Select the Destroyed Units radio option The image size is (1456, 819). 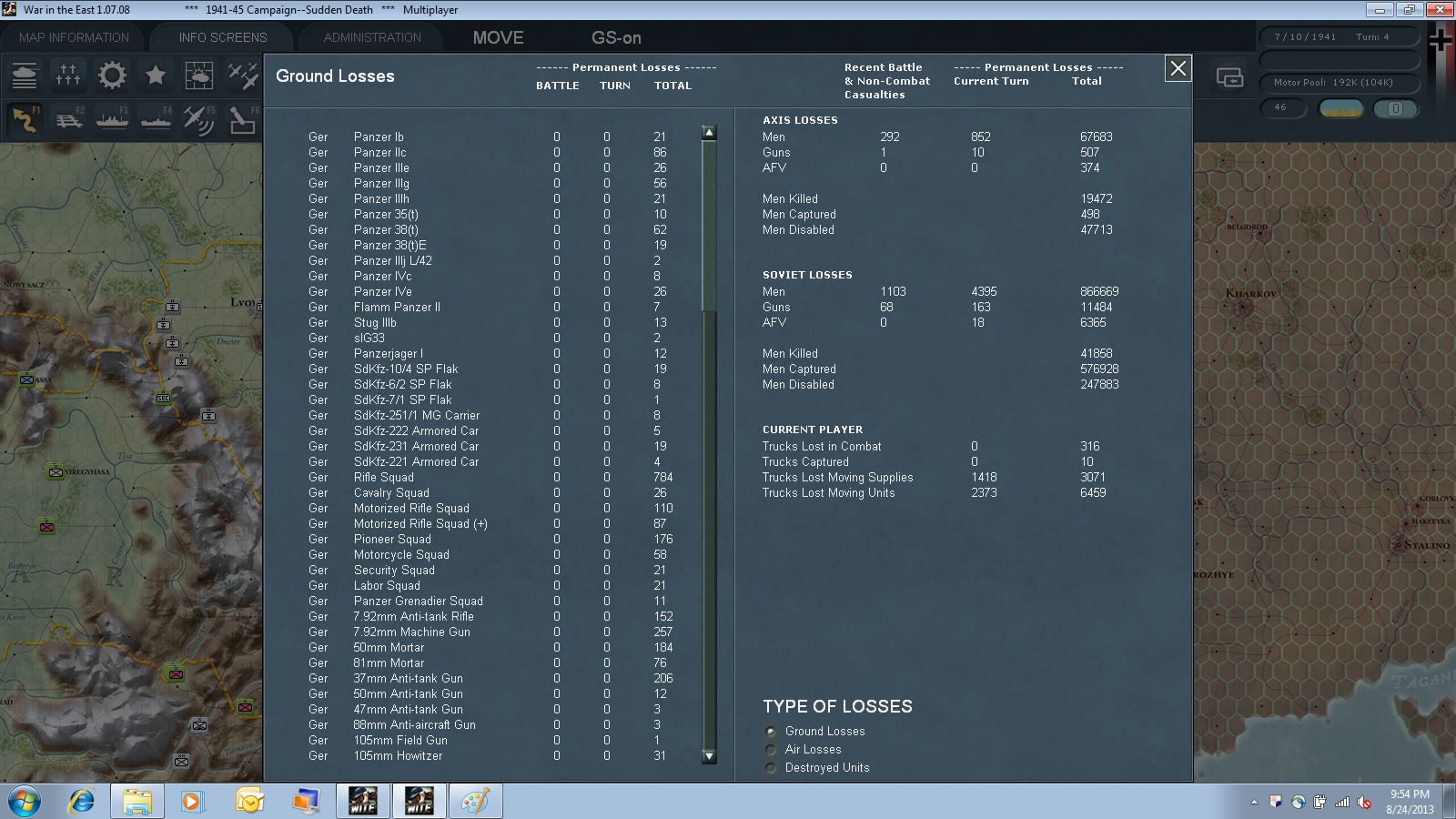772,767
